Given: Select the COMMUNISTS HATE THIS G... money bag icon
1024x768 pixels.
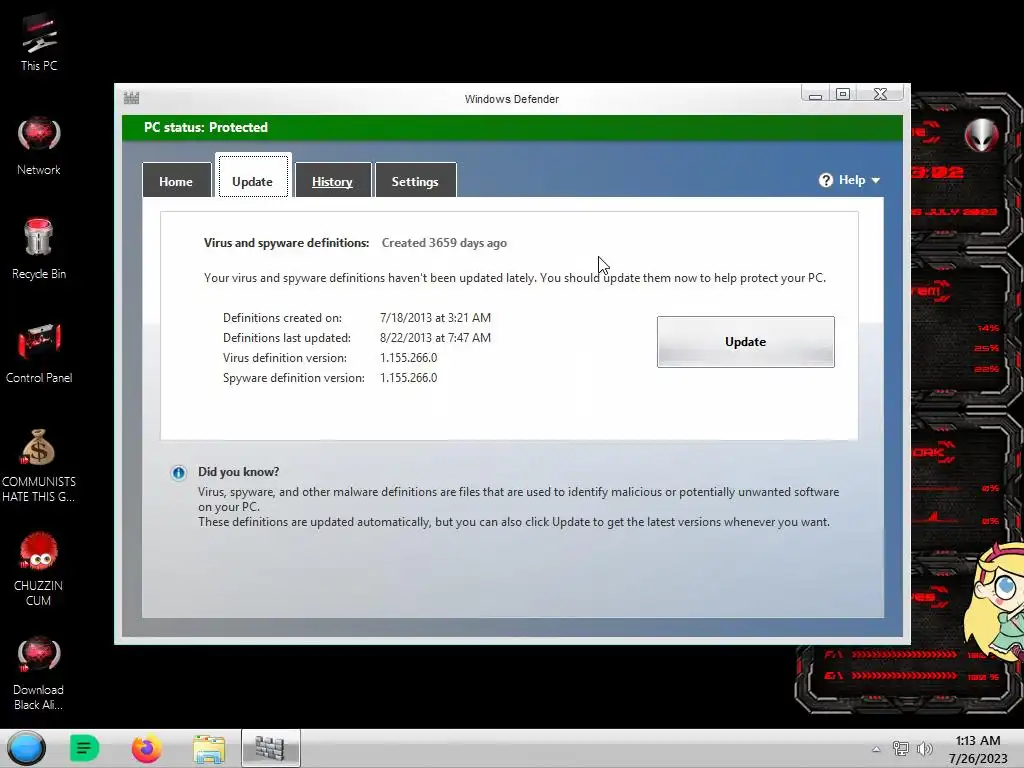Looking at the screenshot, I should pyautogui.click(x=39, y=466).
